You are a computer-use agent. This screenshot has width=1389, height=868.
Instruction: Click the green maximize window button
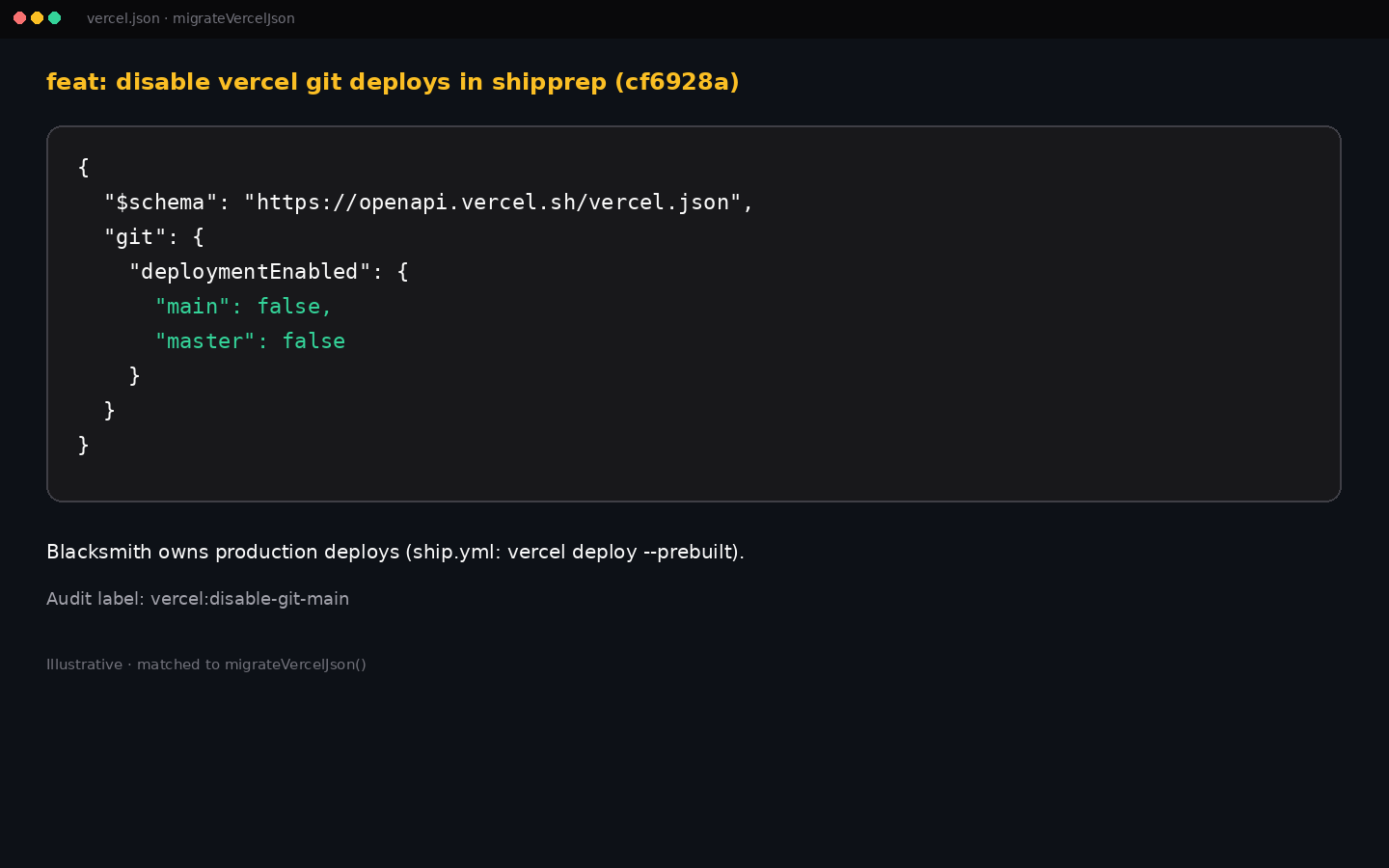[54, 18]
